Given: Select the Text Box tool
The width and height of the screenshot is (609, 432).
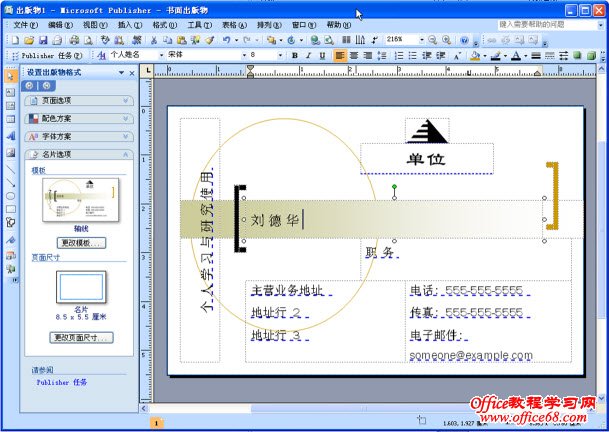Looking at the screenshot, I should 10,92.
